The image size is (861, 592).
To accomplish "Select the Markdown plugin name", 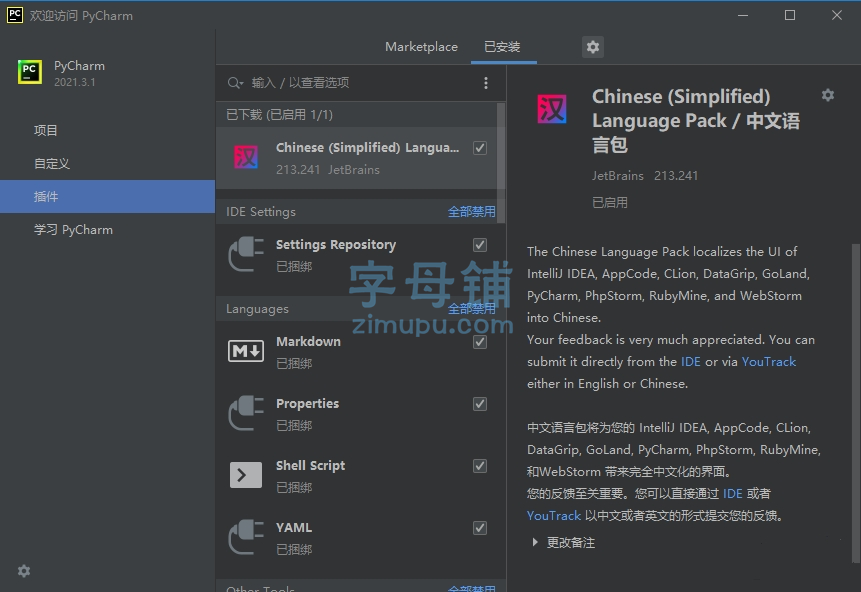I will click(x=308, y=342).
